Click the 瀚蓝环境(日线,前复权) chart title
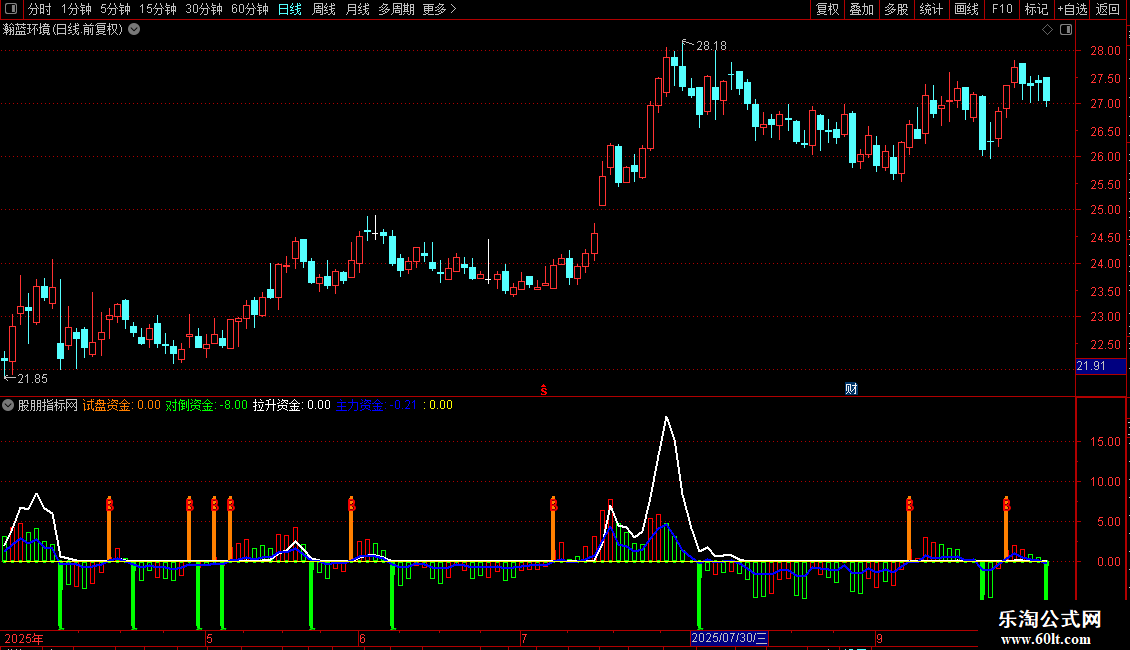This screenshot has width=1130, height=650. pyautogui.click(x=63, y=30)
